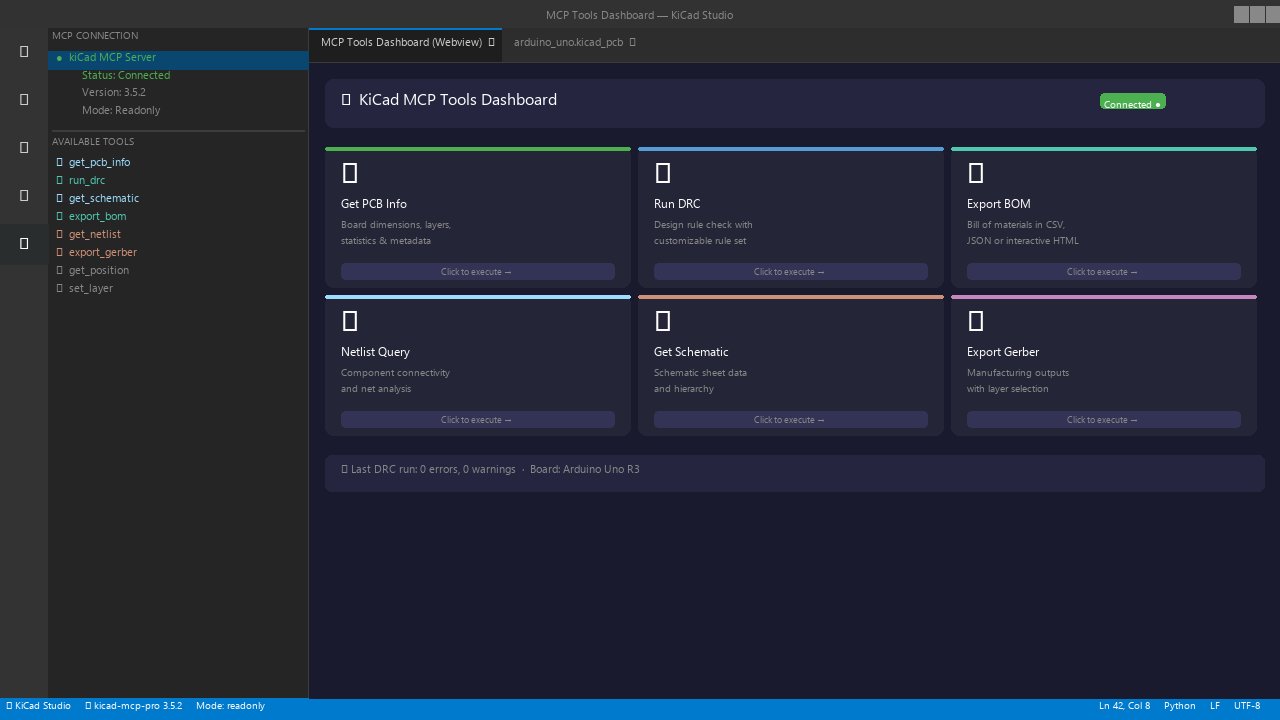This screenshot has width=1280, height=720.
Task: Click the icon before KiCad MCP Tools Dashboard heading
Action: pos(346,100)
